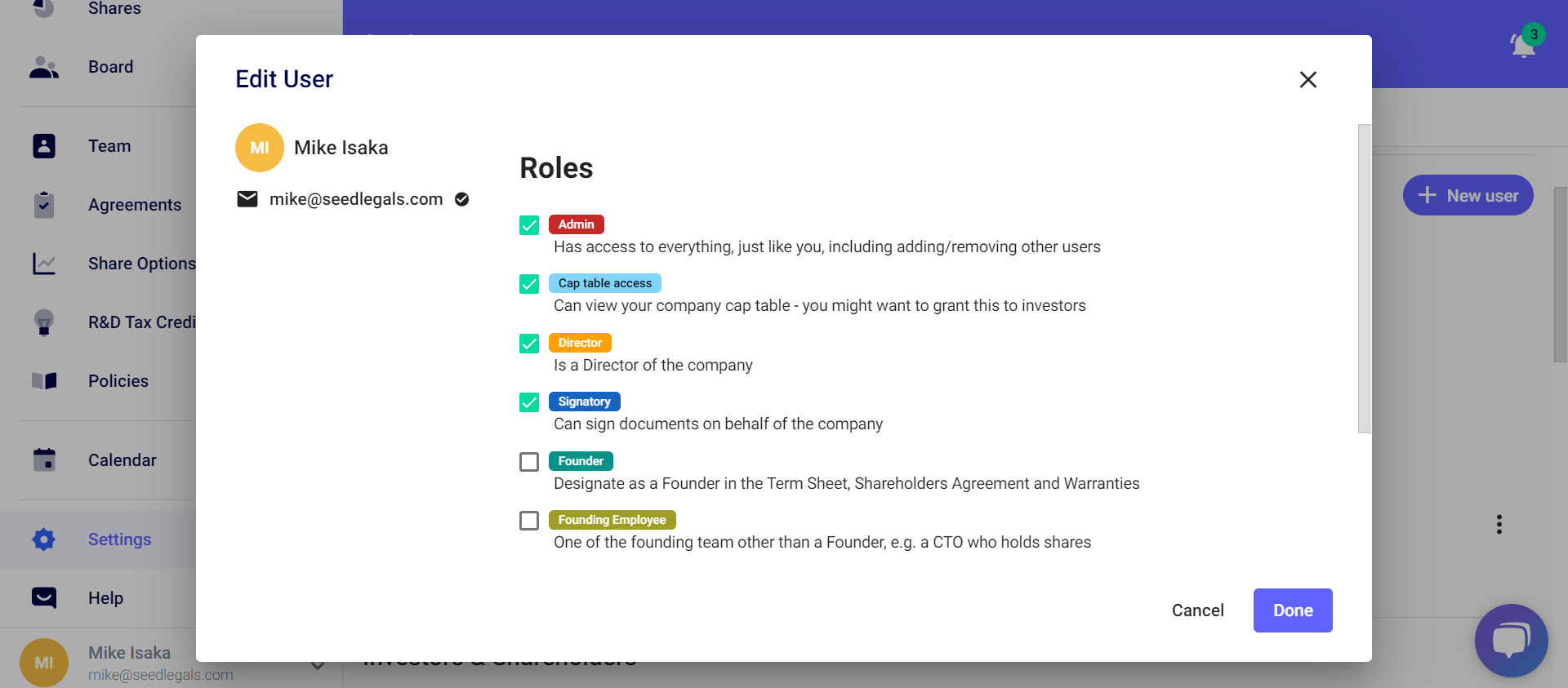This screenshot has height=688, width=1568.
Task: Open the three-dot options menu
Action: coord(1499,524)
